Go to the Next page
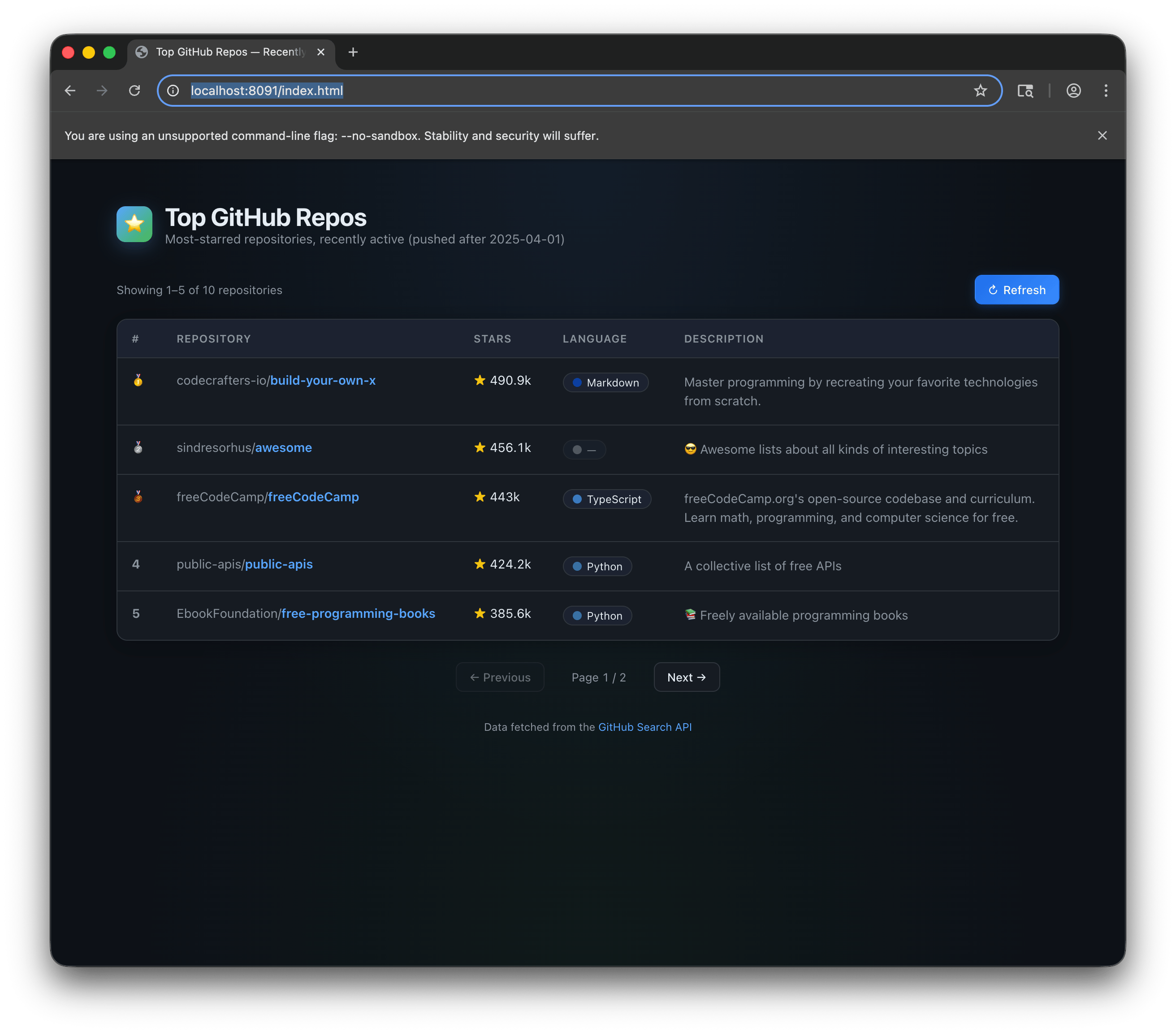 tap(687, 677)
